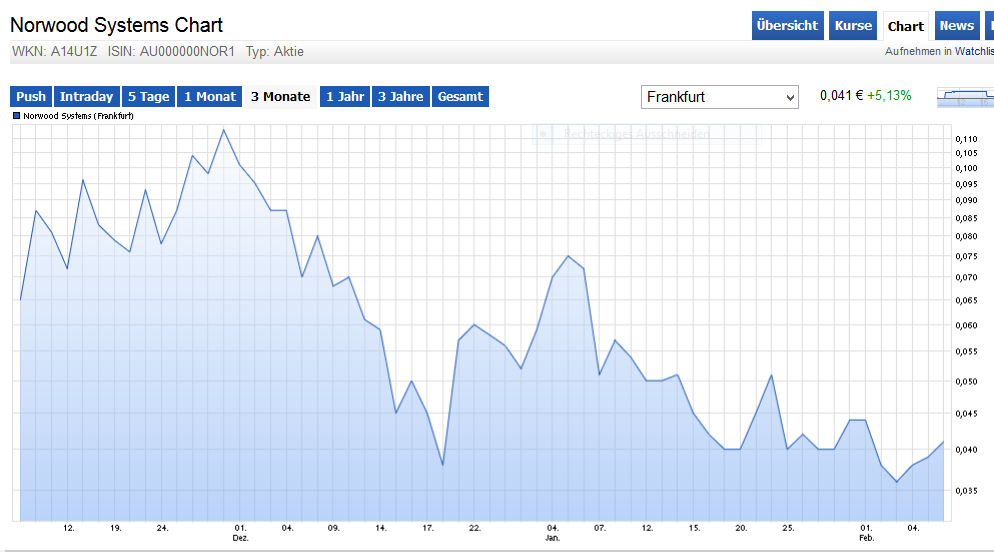Click the Norwood Systems (Frankfurt) legend label
Image resolution: width=994 pixels, height=552 pixels.
(x=78, y=116)
